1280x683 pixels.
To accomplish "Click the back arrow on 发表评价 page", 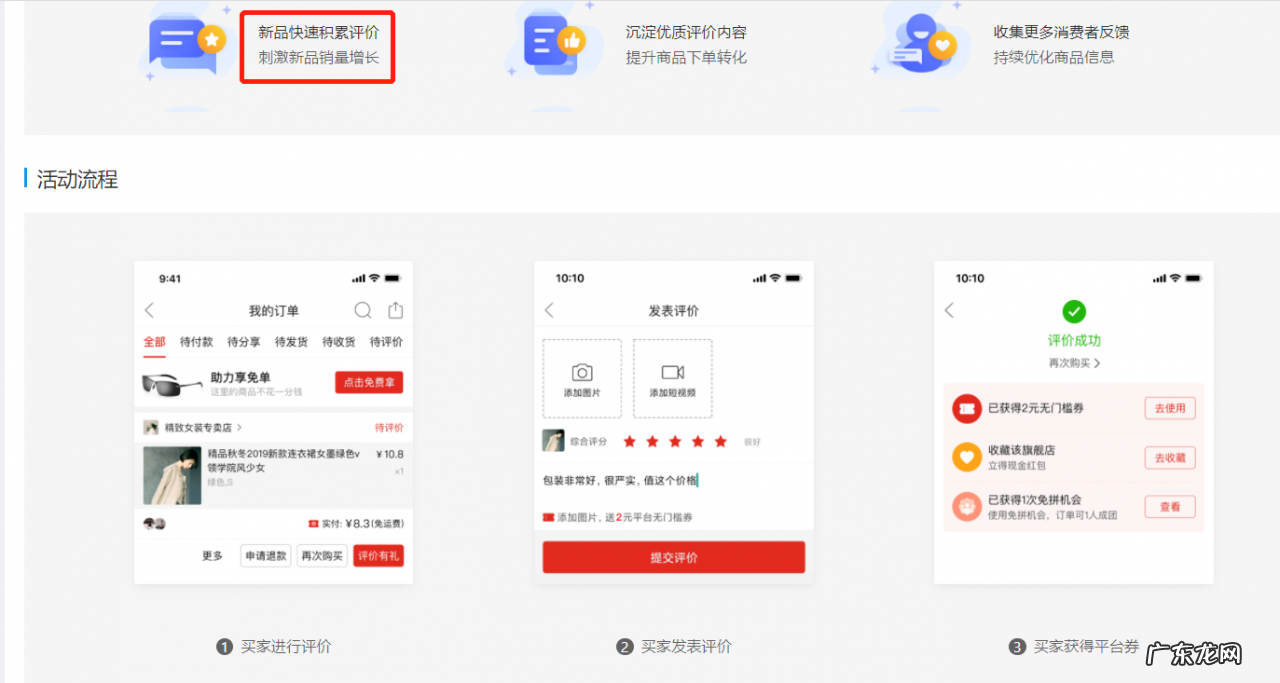I will pyautogui.click(x=549, y=309).
